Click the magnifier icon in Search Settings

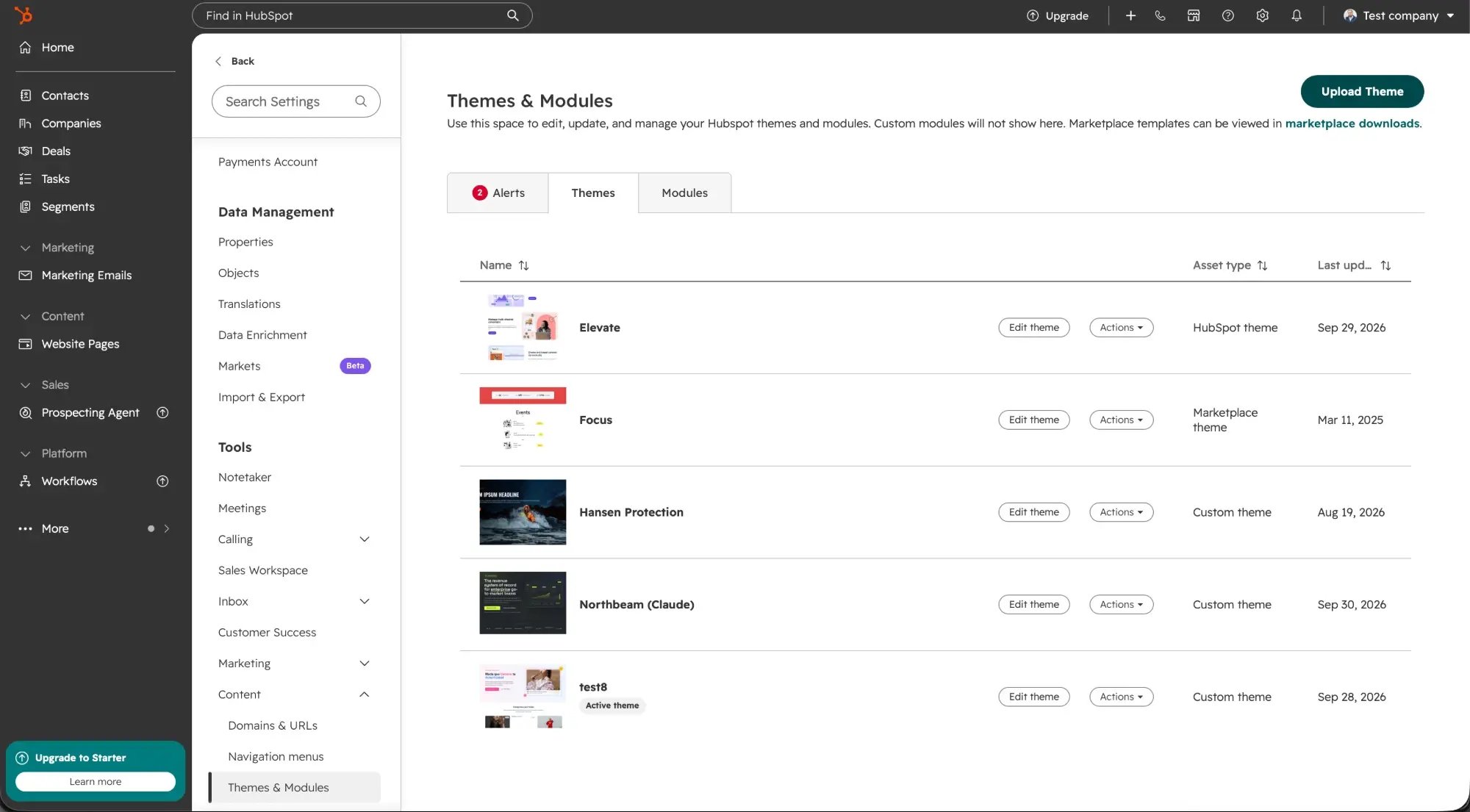click(x=361, y=101)
